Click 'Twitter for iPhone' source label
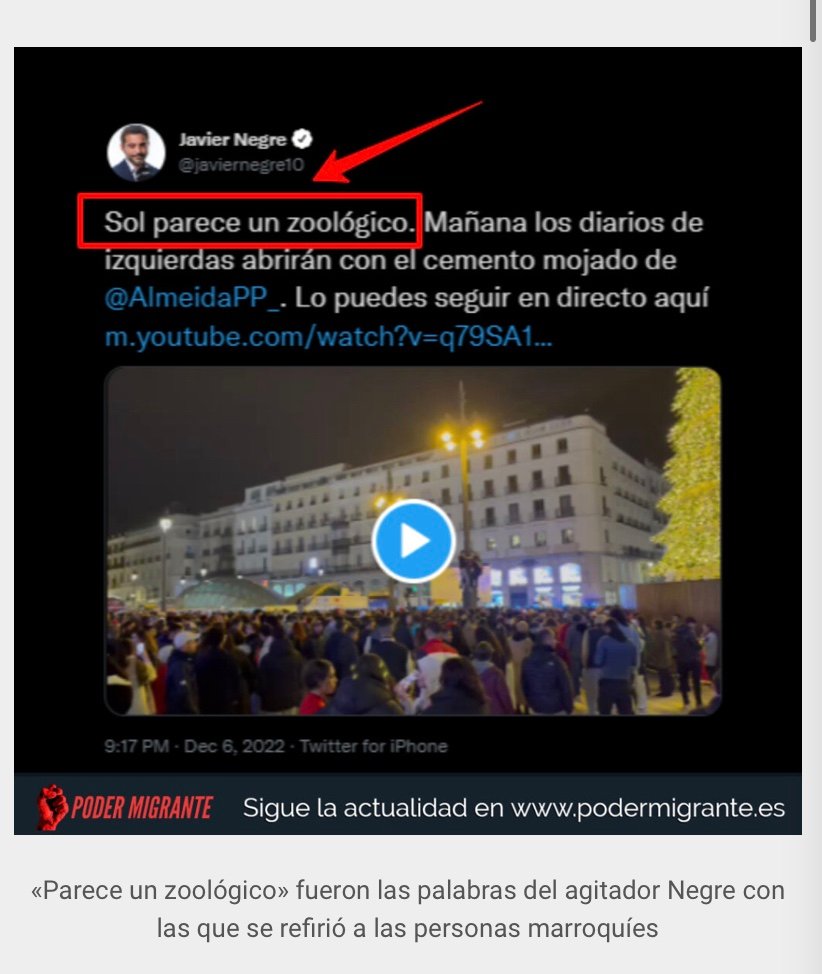 [x=373, y=745]
